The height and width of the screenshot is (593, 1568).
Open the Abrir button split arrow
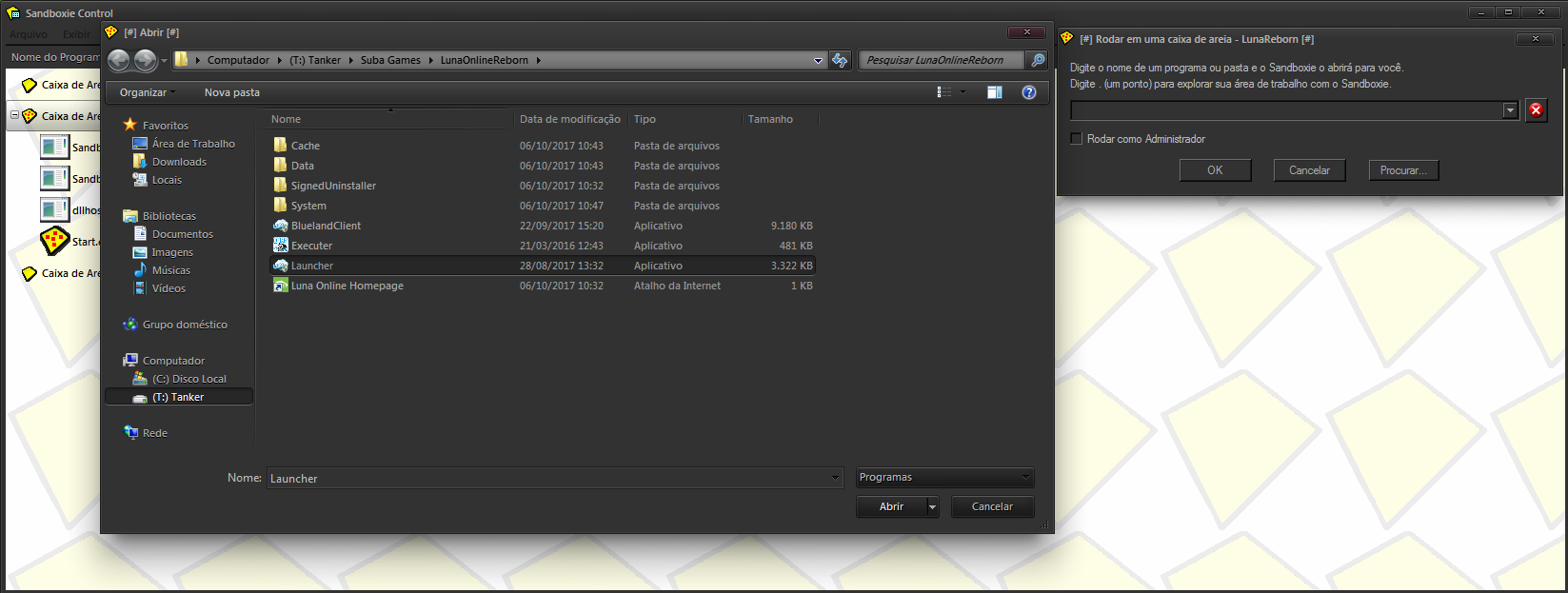tap(932, 507)
